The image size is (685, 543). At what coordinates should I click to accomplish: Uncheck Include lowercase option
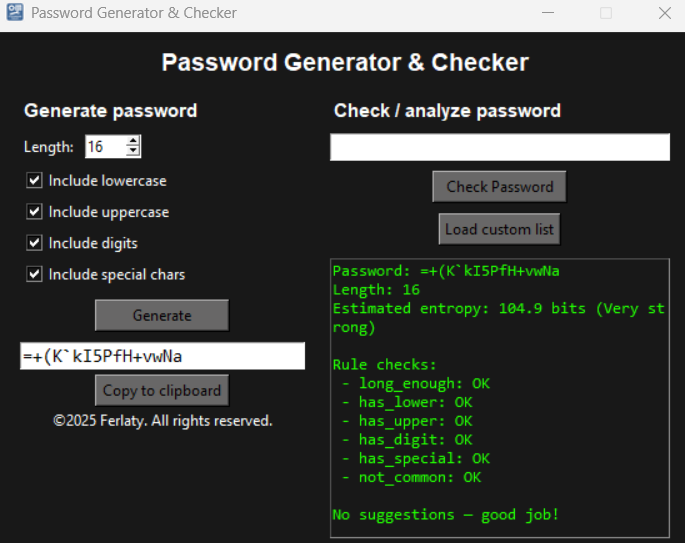click(x=35, y=181)
